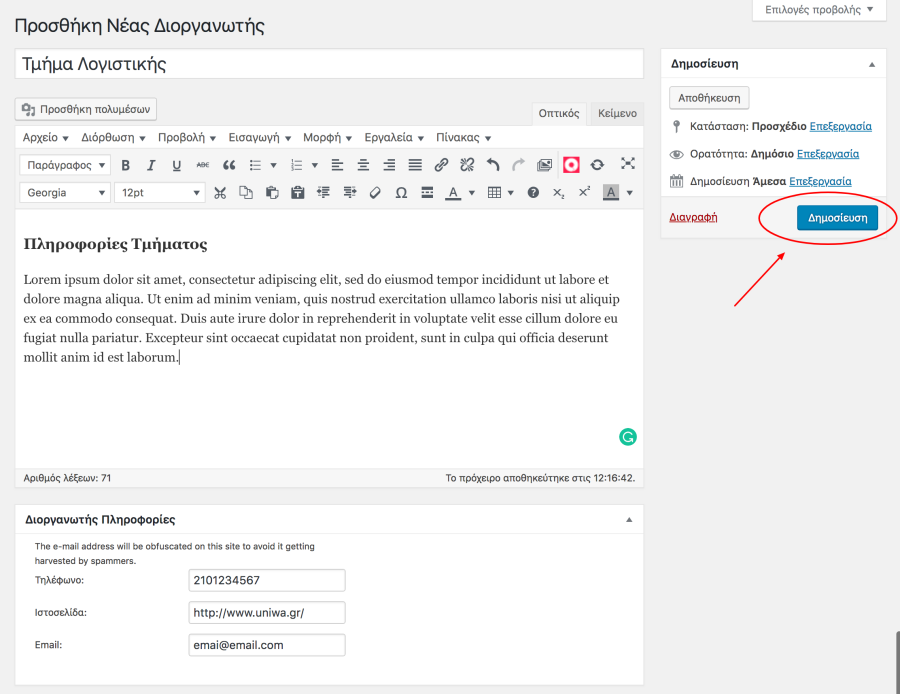Viewport: 900px width, 694px height.
Task: Open the 12pt font size dropdown
Action: click(x=159, y=192)
